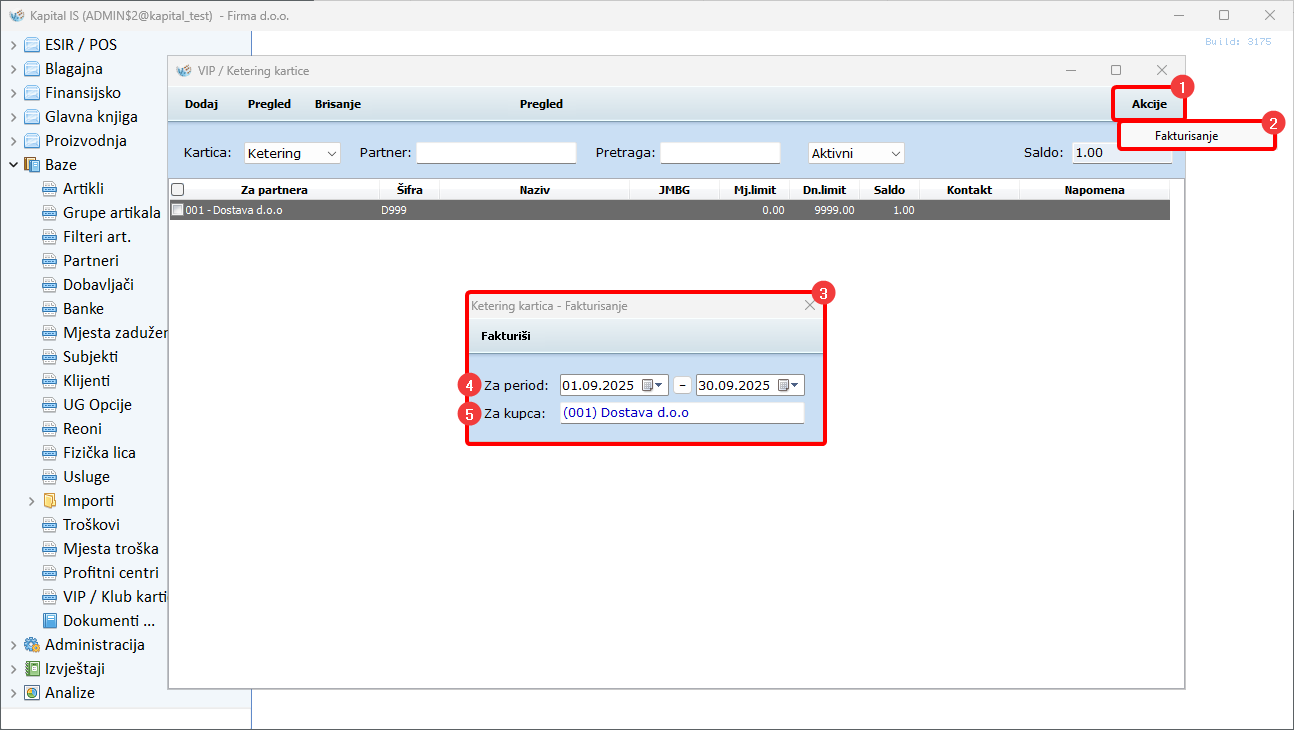Open the Izvještaji reports icon
The image size is (1294, 730).
[x=32, y=669]
